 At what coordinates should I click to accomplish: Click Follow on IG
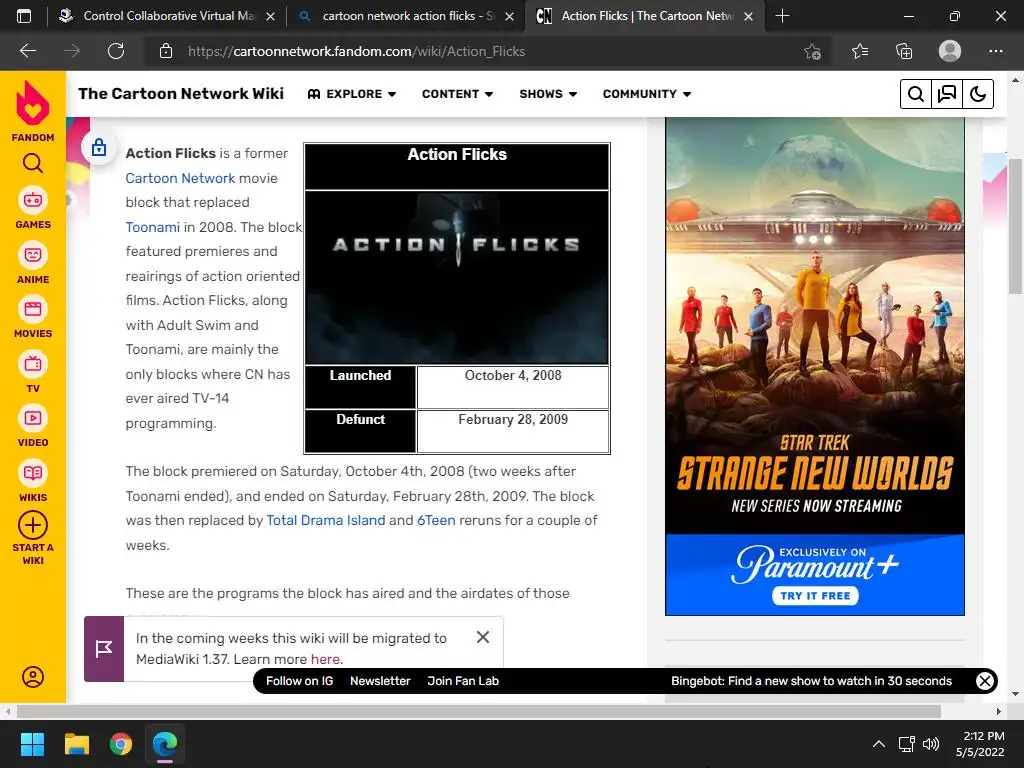(299, 680)
